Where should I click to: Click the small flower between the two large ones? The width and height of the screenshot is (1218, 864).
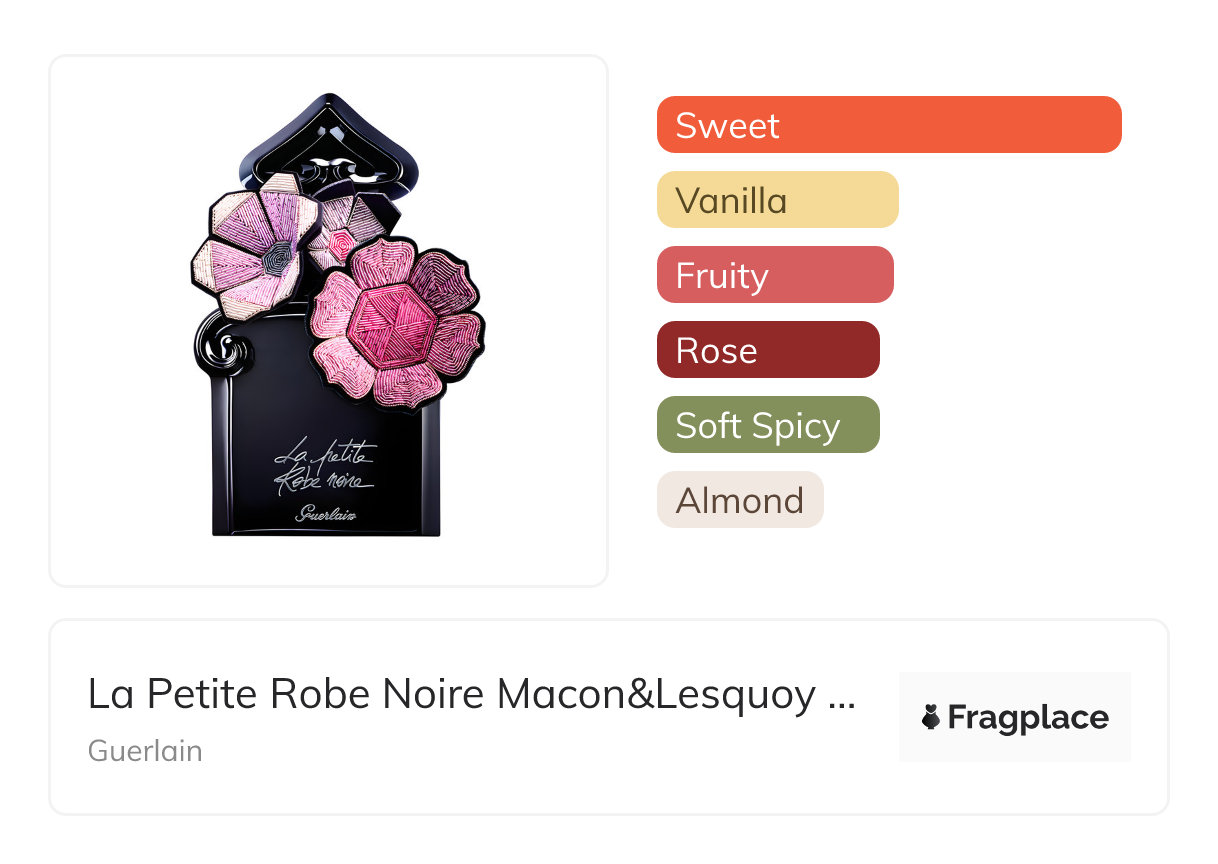tap(339, 230)
